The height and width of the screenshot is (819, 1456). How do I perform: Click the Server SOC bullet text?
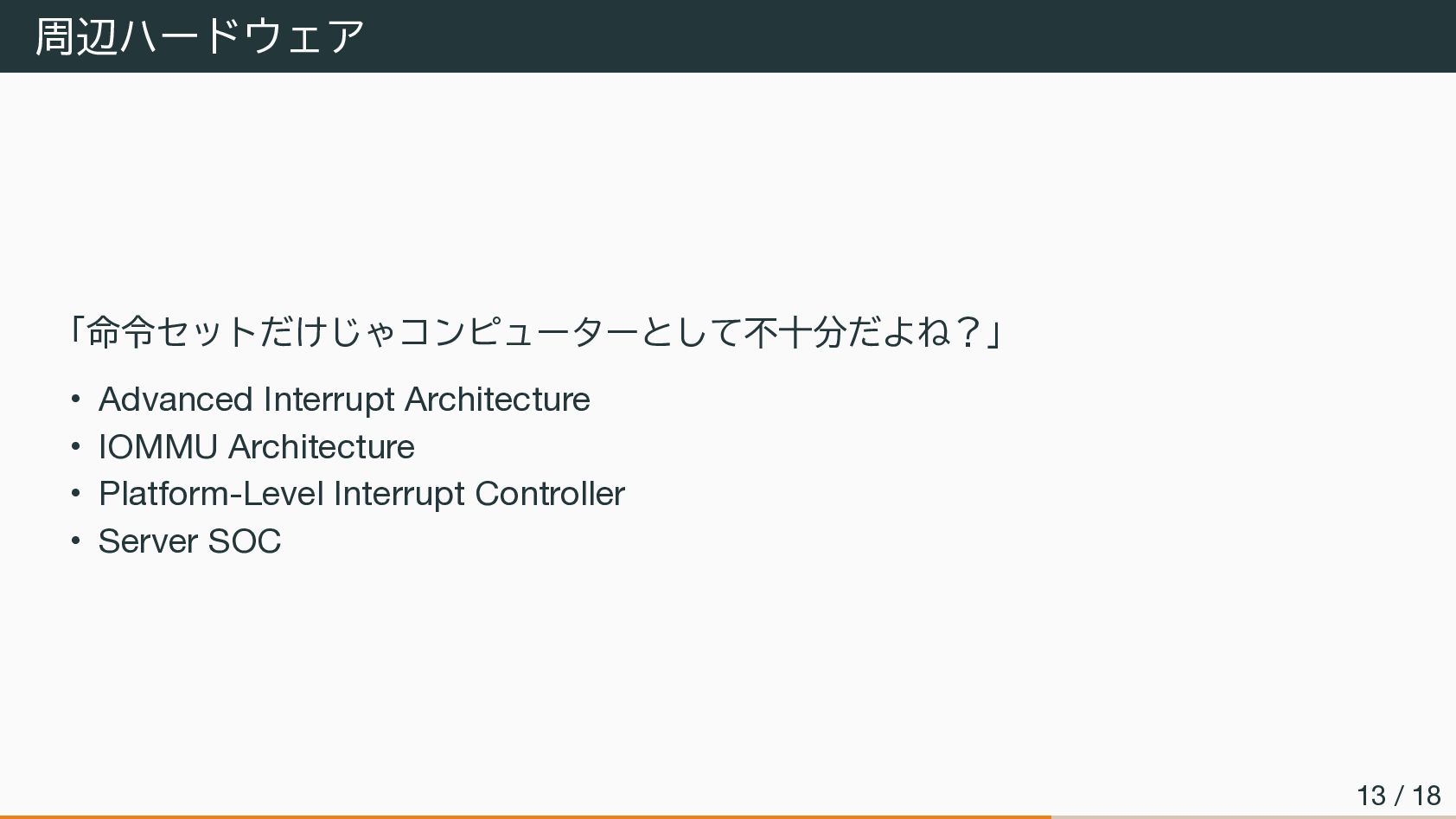click(190, 541)
